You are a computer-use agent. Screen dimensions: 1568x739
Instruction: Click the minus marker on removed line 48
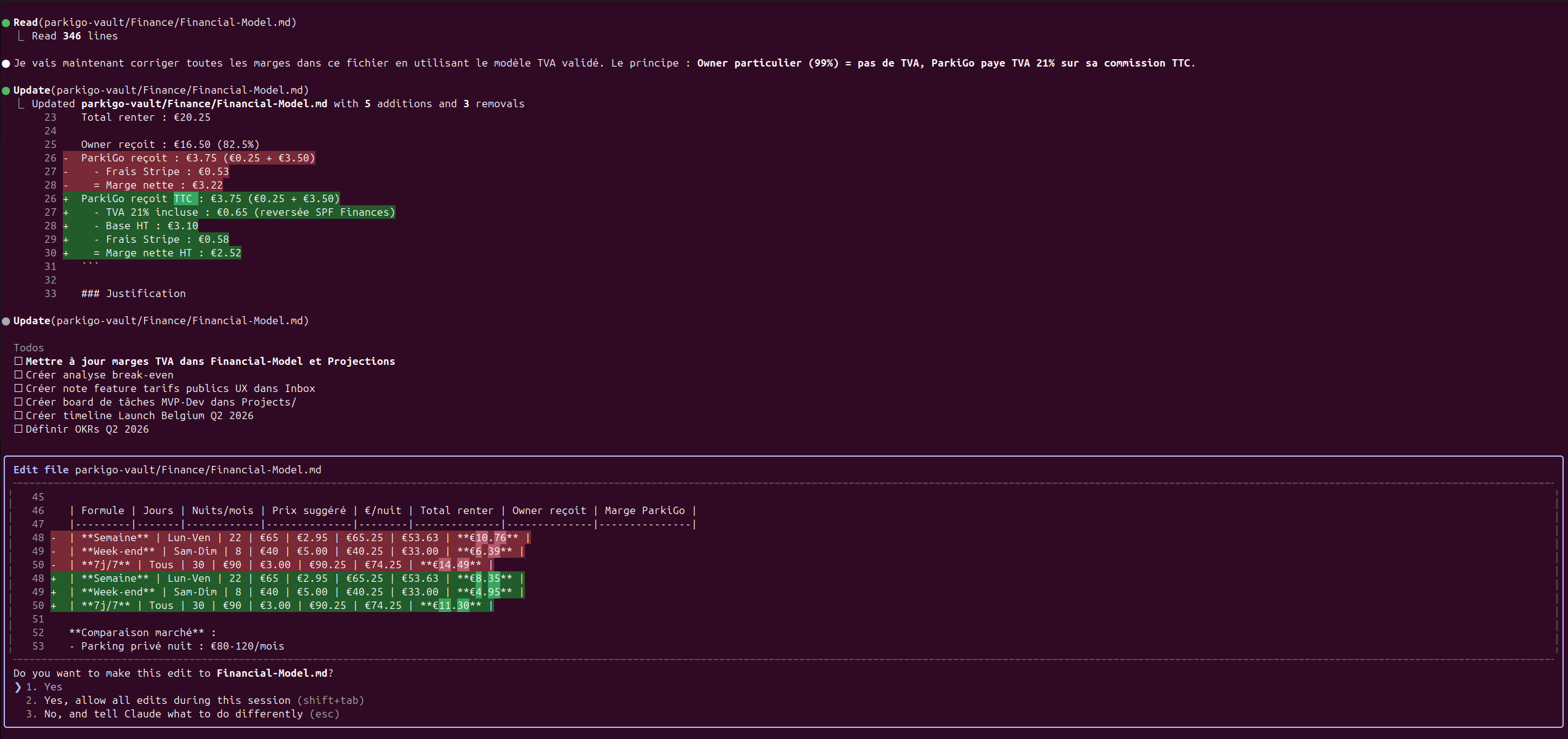(54, 538)
